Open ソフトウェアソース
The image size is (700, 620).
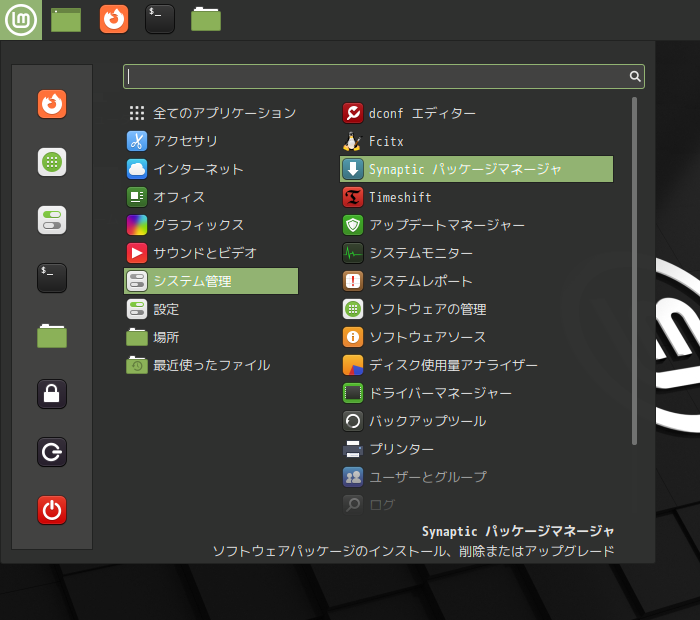click(476, 337)
